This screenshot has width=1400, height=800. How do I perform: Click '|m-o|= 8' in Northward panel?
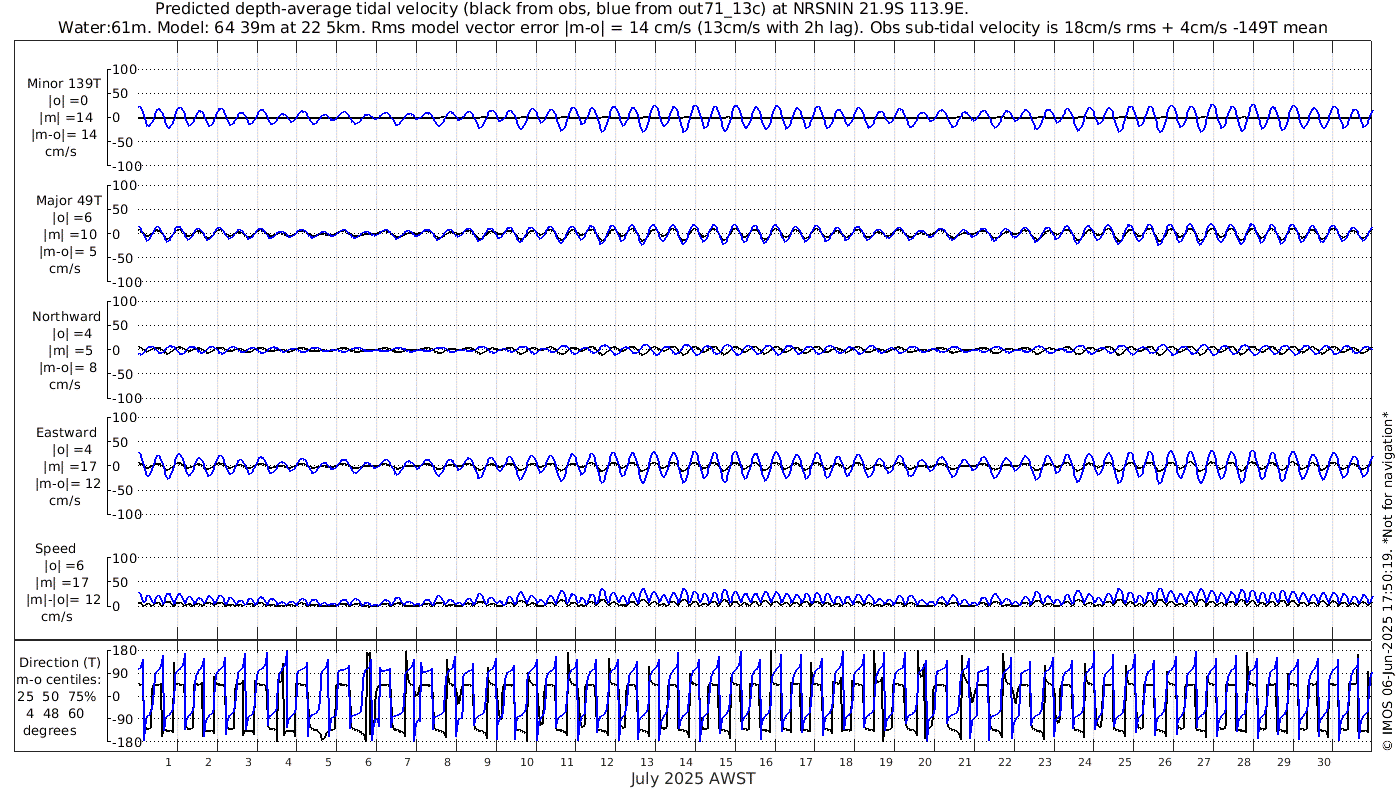66,367
